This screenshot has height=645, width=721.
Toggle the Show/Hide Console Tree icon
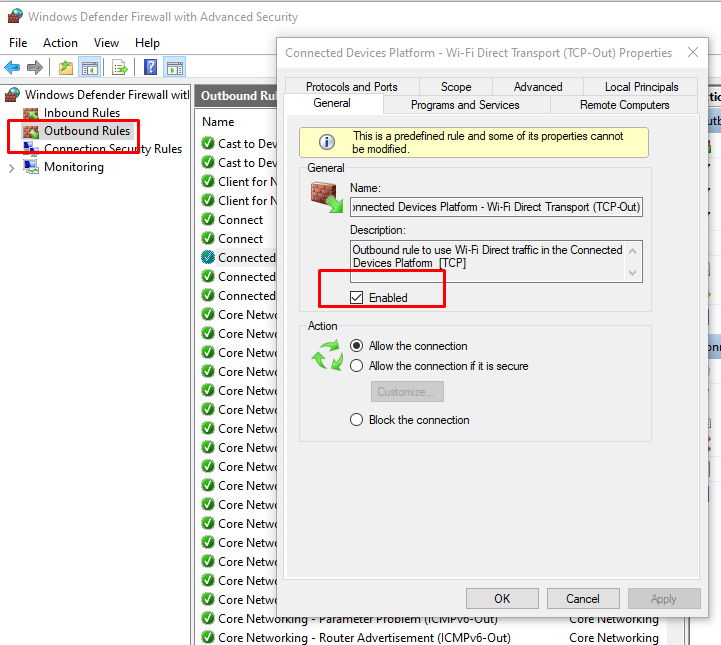click(x=89, y=68)
